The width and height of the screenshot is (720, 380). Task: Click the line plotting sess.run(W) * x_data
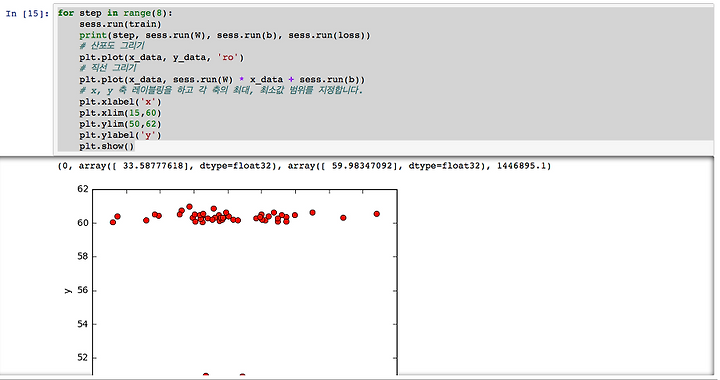tap(222, 79)
